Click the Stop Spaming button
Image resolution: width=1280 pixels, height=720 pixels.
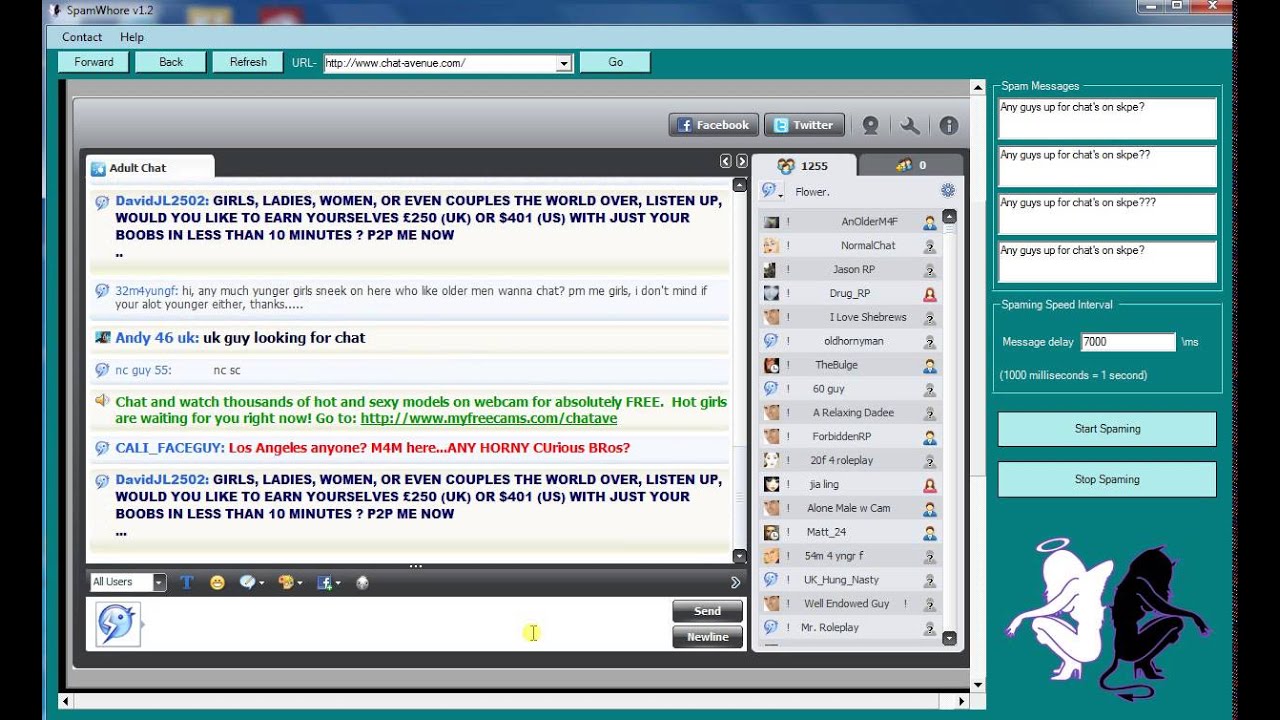[1107, 479]
